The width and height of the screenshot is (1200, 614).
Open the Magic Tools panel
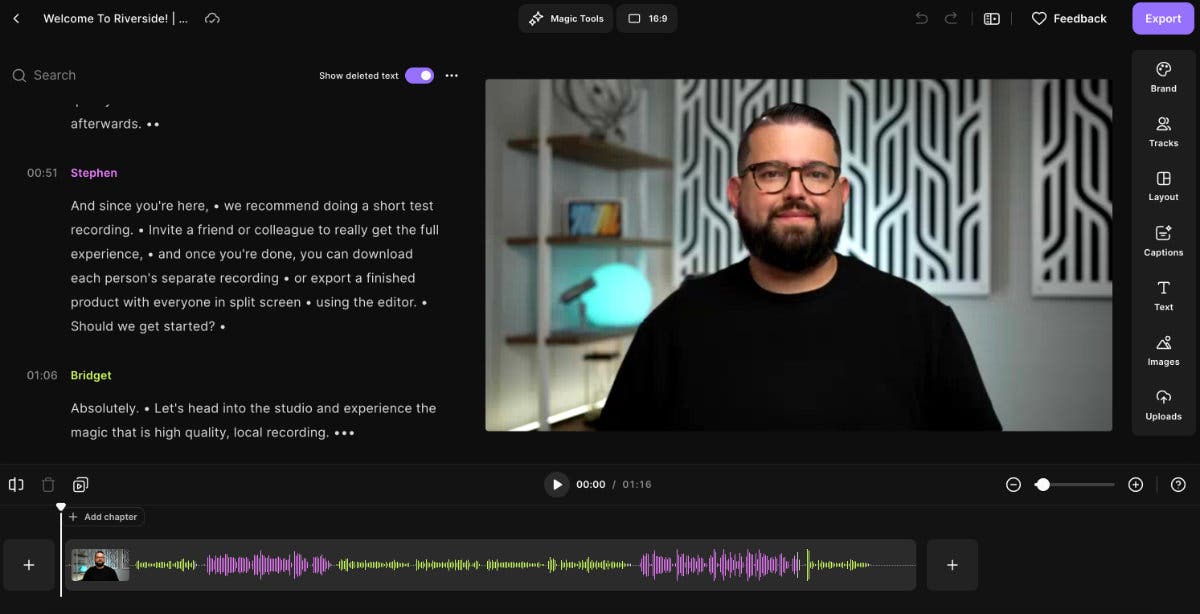pyautogui.click(x=565, y=18)
